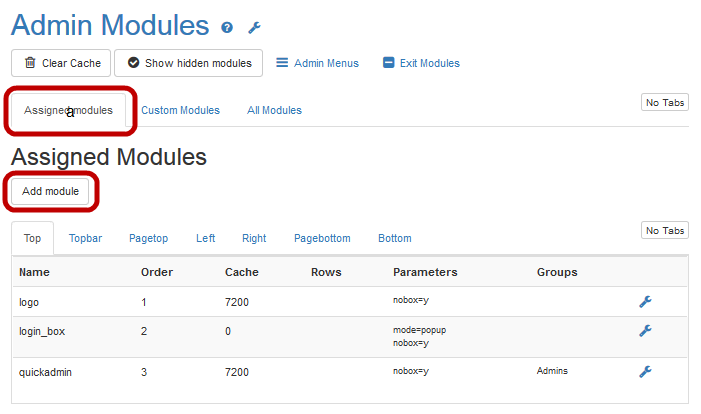Screen dimensions: 701x414
Task: Open the Custom Modules tab
Action: coord(180,110)
